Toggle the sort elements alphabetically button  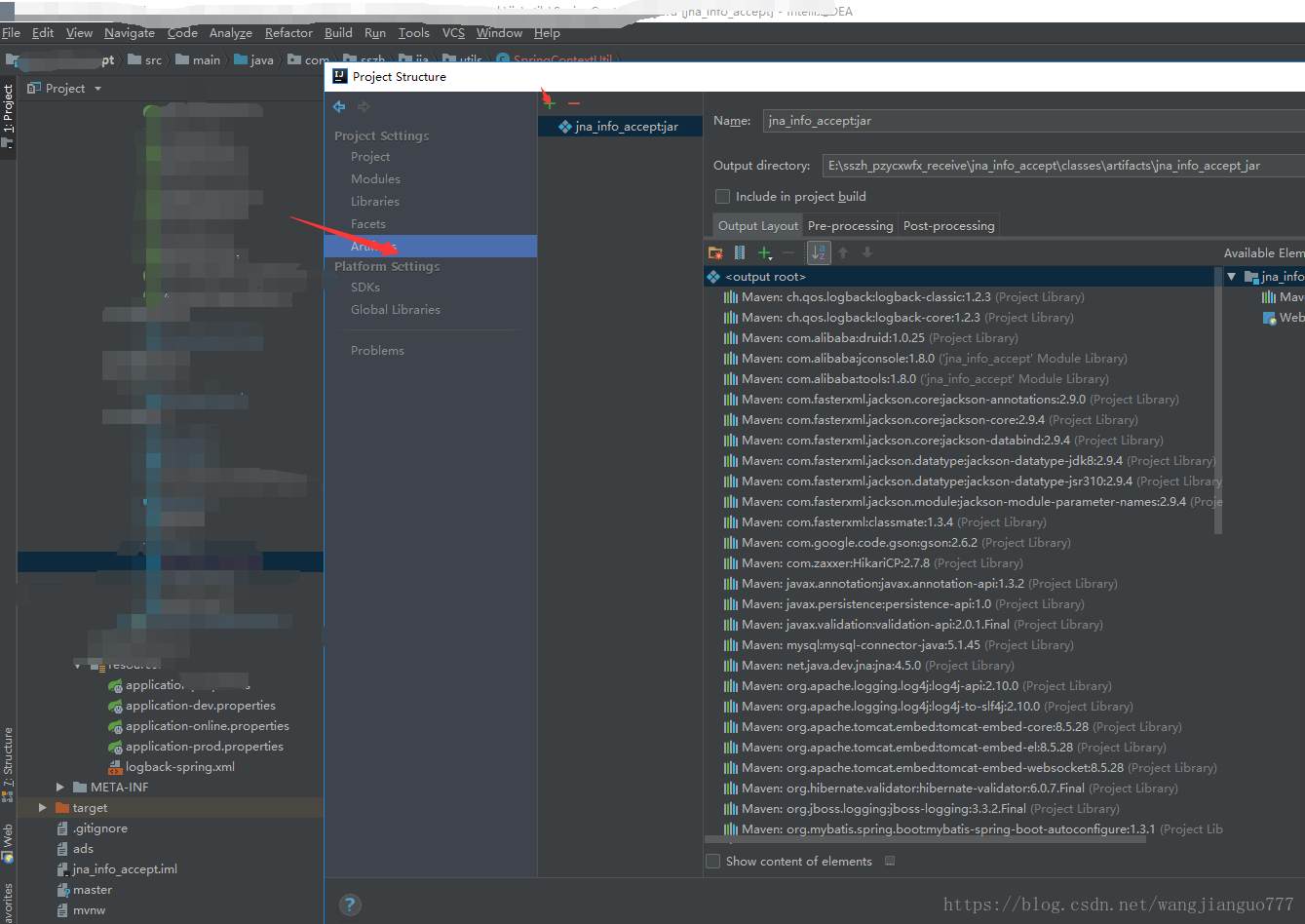pyautogui.click(x=819, y=252)
